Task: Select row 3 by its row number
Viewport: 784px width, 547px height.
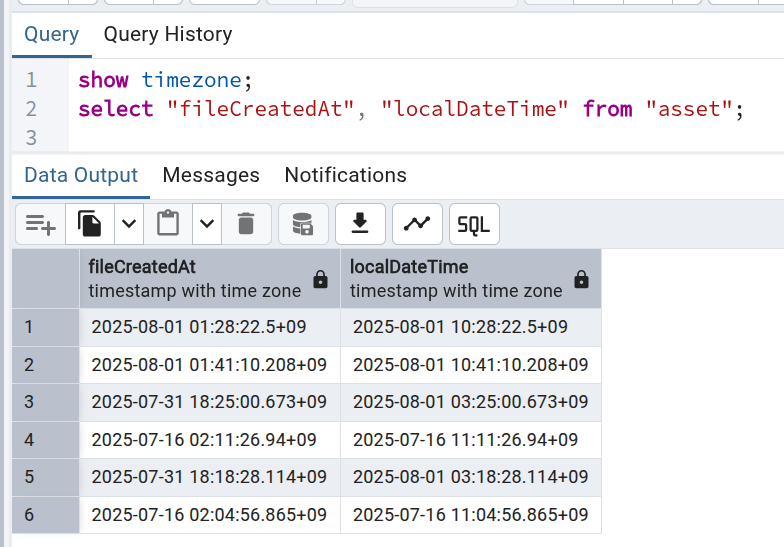Action: (x=29, y=401)
